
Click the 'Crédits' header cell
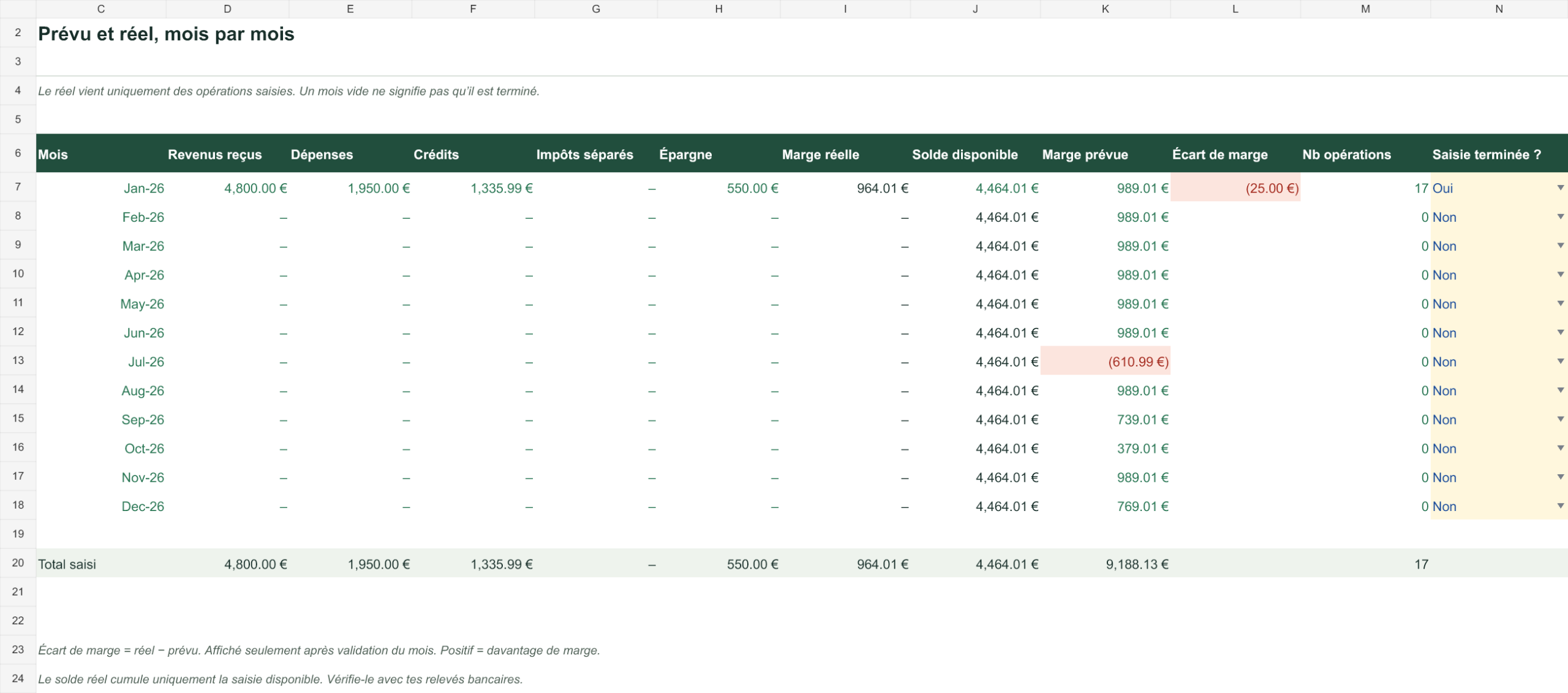coord(473,154)
